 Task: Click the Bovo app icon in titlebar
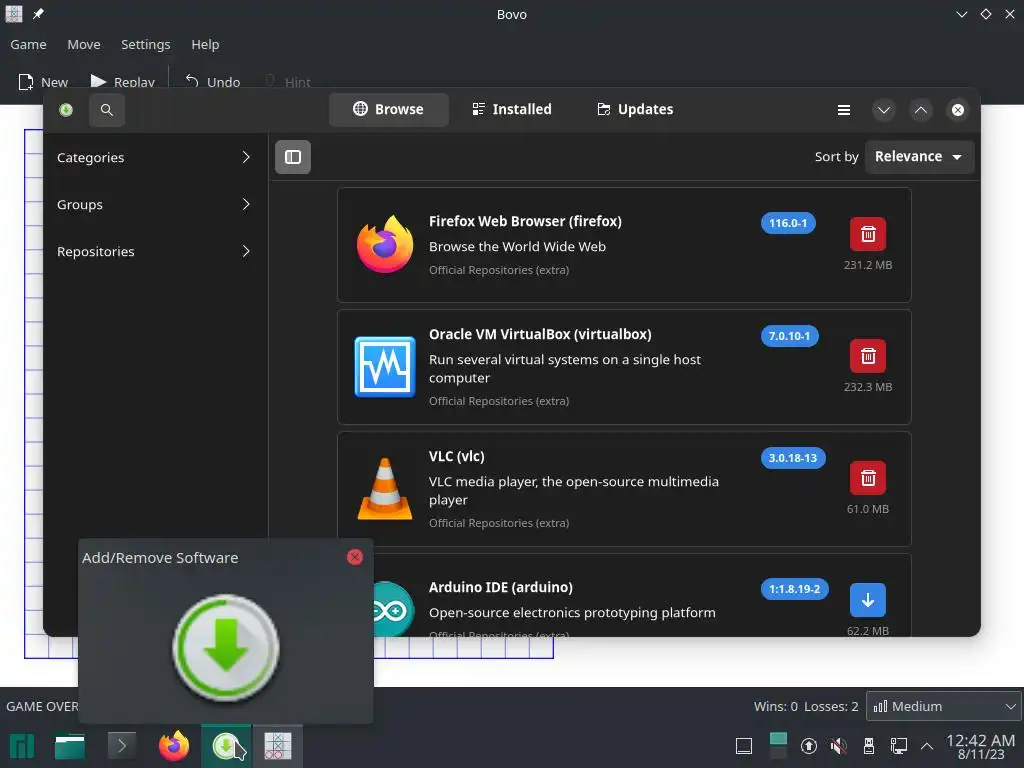click(14, 14)
